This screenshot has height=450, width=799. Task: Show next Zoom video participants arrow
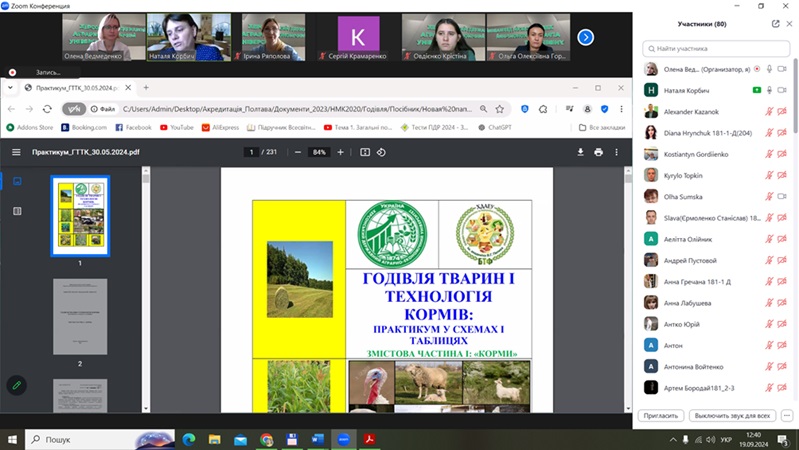point(585,37)
